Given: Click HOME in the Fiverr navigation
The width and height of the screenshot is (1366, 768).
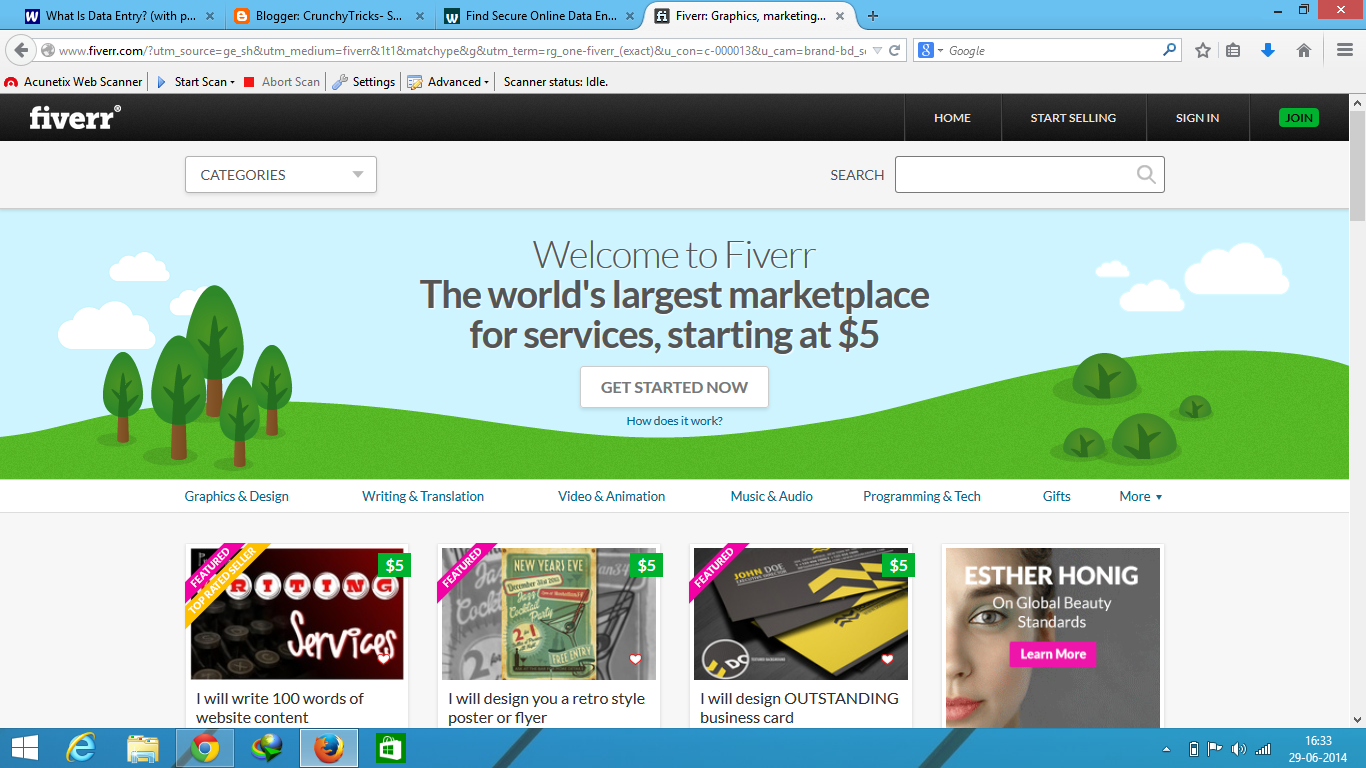Looking at the screenshot, I should click(x=952, y=118).
